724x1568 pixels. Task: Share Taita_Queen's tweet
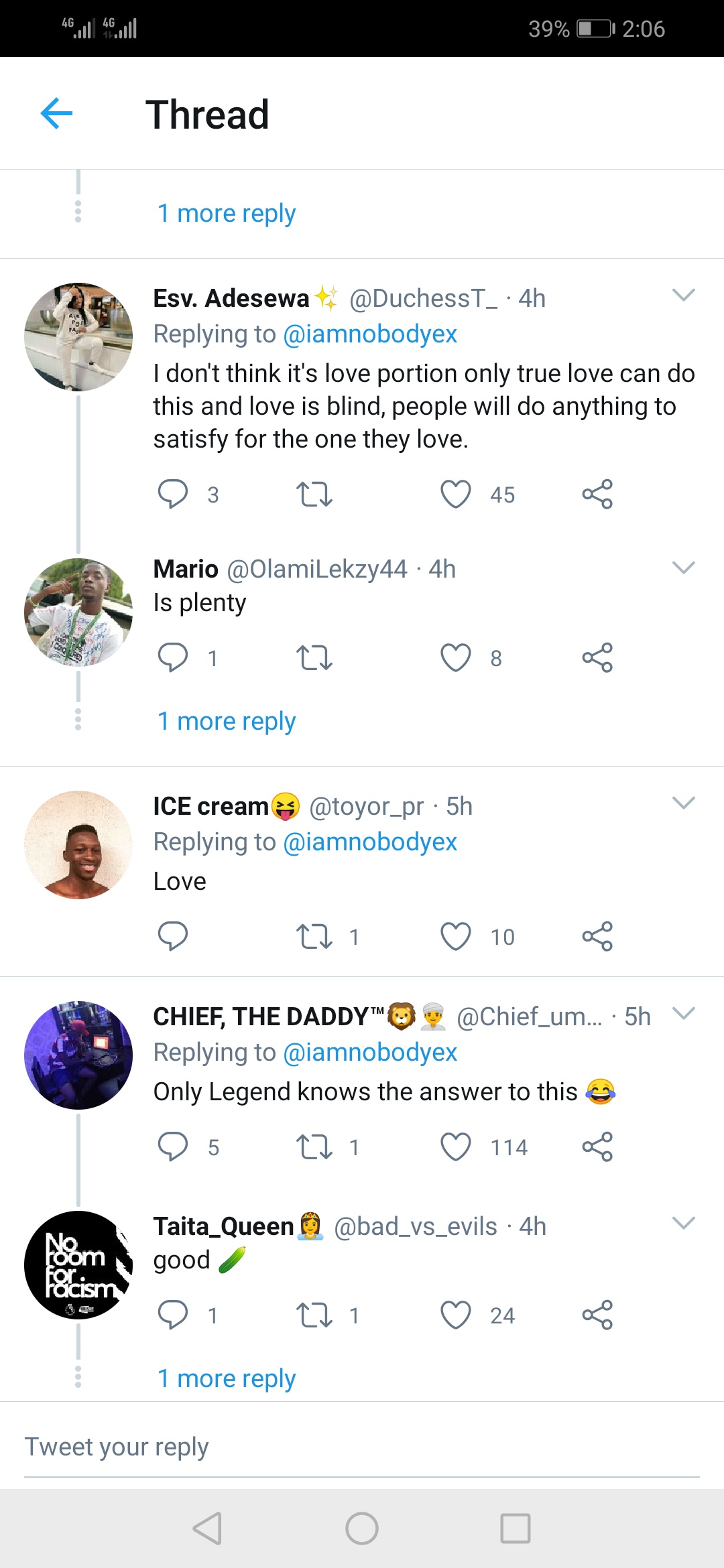pos(597,1315)
